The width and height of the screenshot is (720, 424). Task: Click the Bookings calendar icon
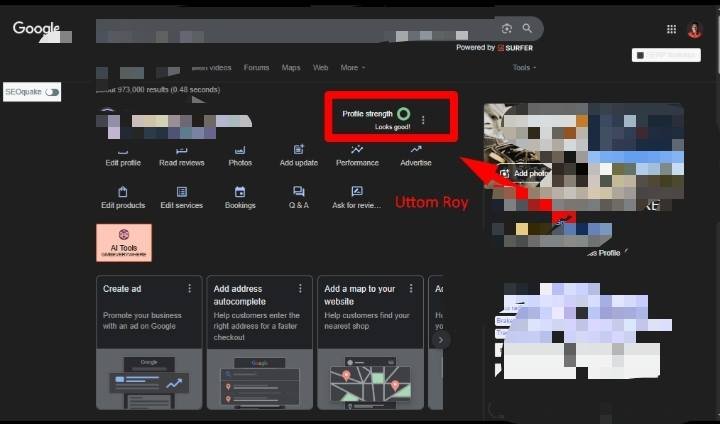coord(240,197)
